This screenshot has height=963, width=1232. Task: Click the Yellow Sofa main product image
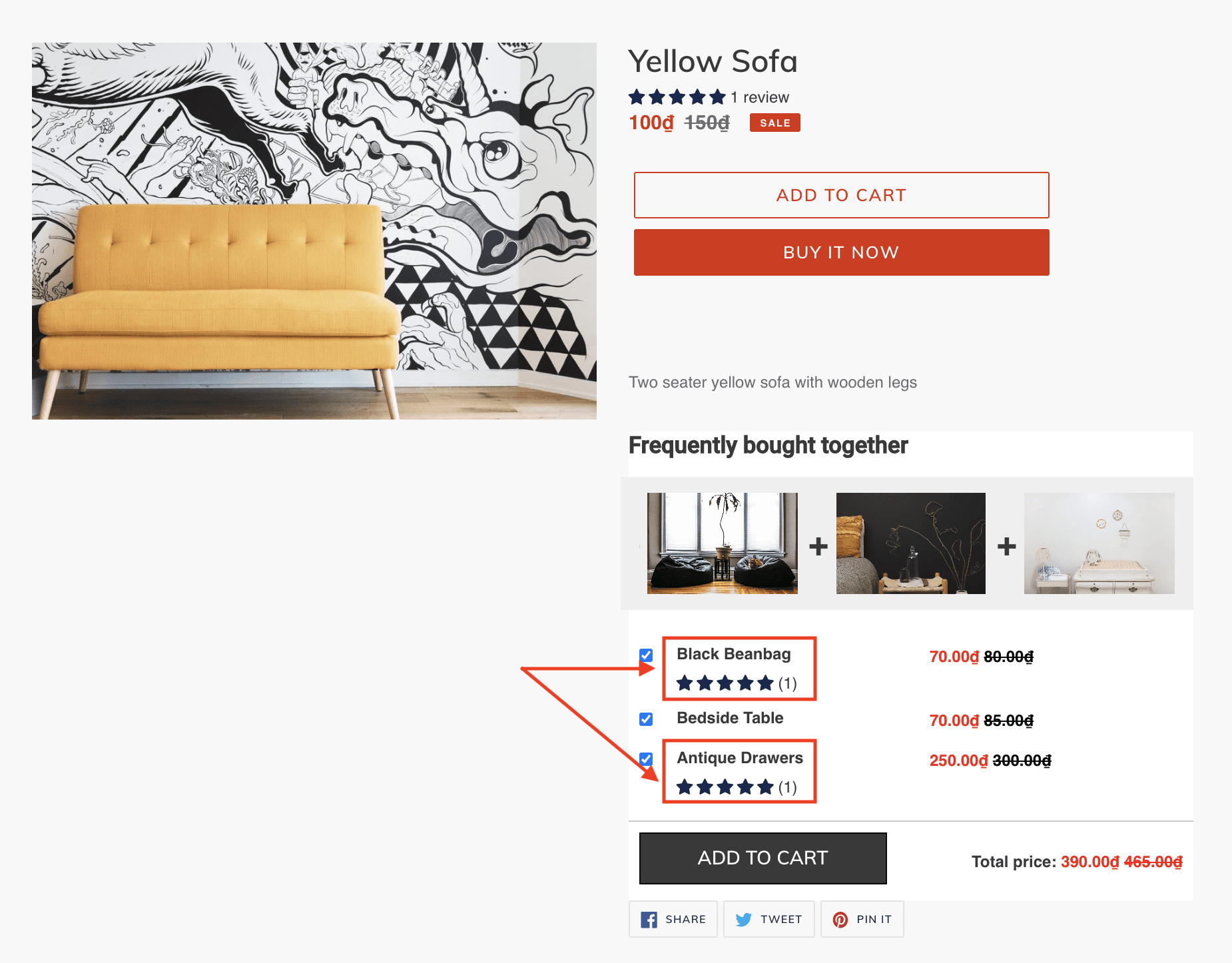point(314,231)
